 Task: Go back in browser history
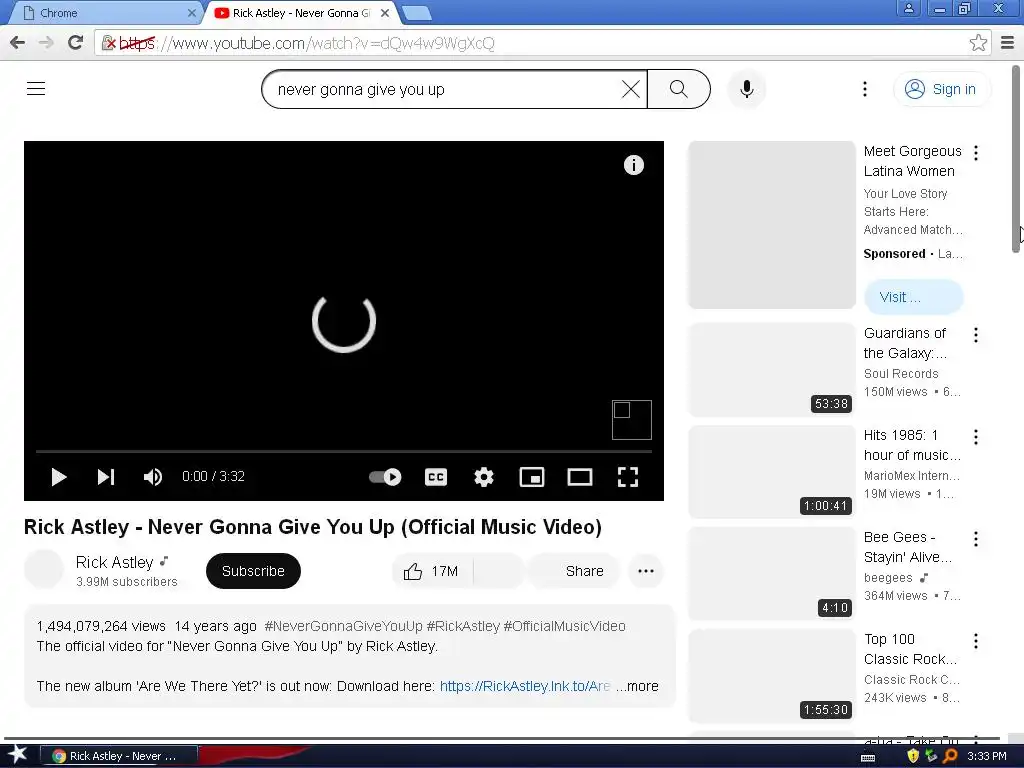tap(18, 43)
